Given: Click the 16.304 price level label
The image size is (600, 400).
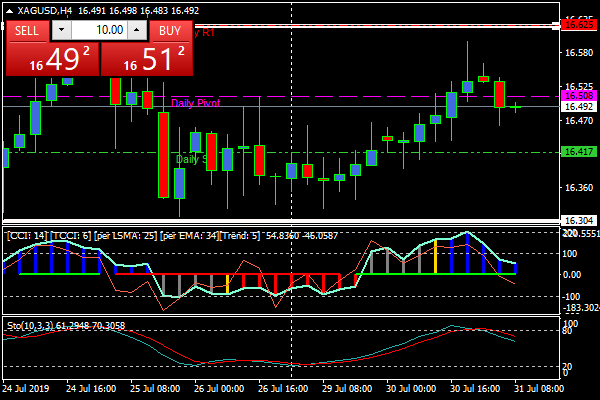Looking at the screenshot, I should (x=578, y=220).
